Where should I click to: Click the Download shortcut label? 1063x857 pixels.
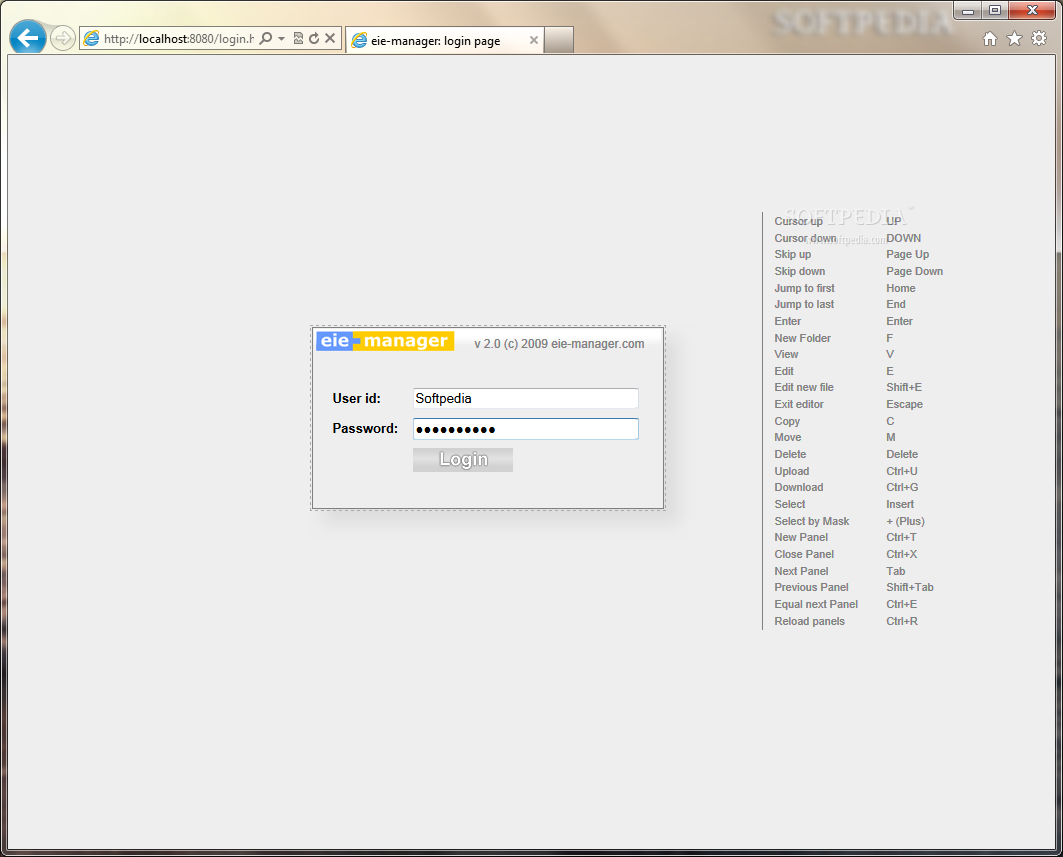coord(799,487)
